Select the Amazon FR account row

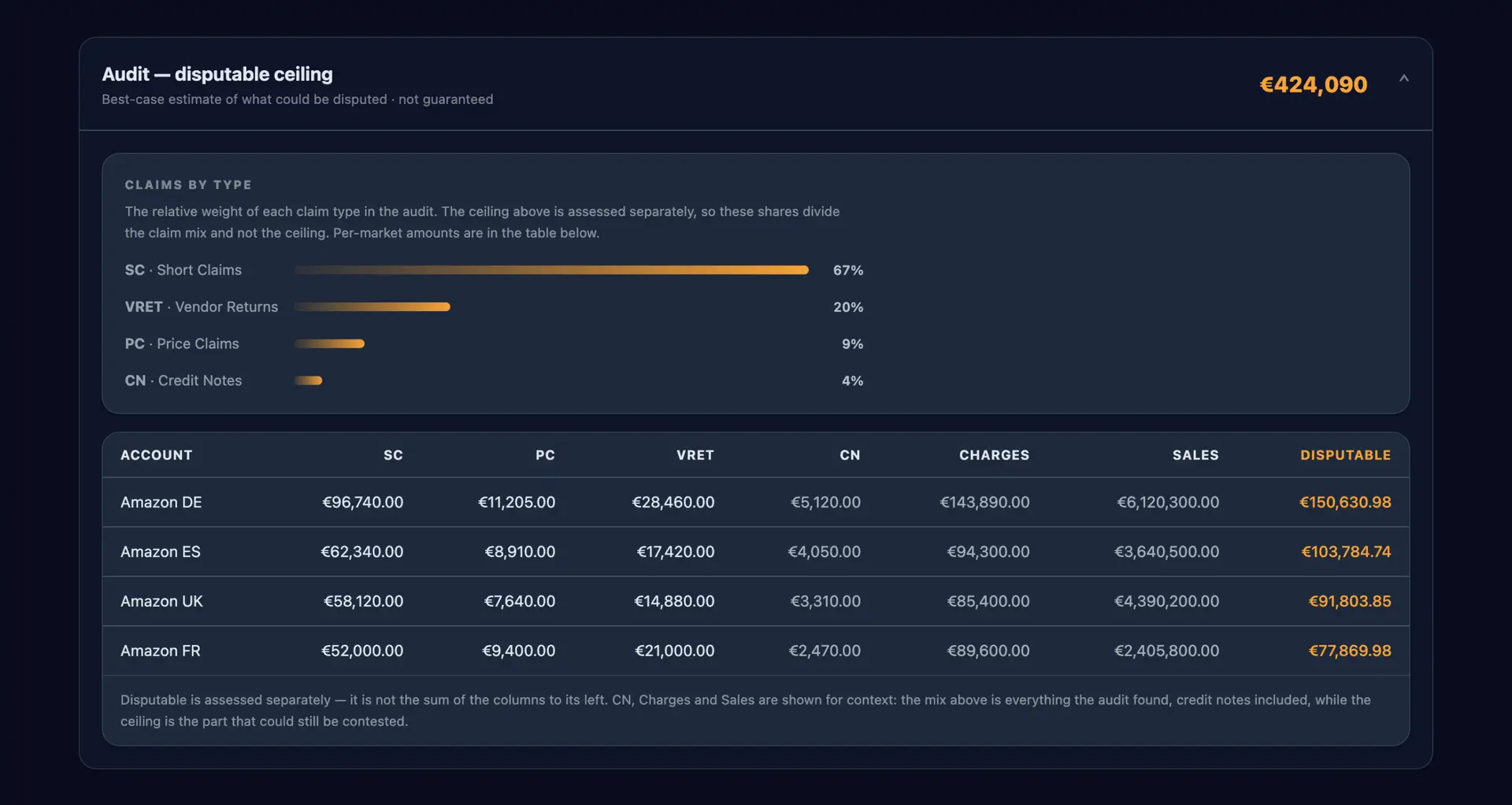pyautogui.click(x=756, y=651)
